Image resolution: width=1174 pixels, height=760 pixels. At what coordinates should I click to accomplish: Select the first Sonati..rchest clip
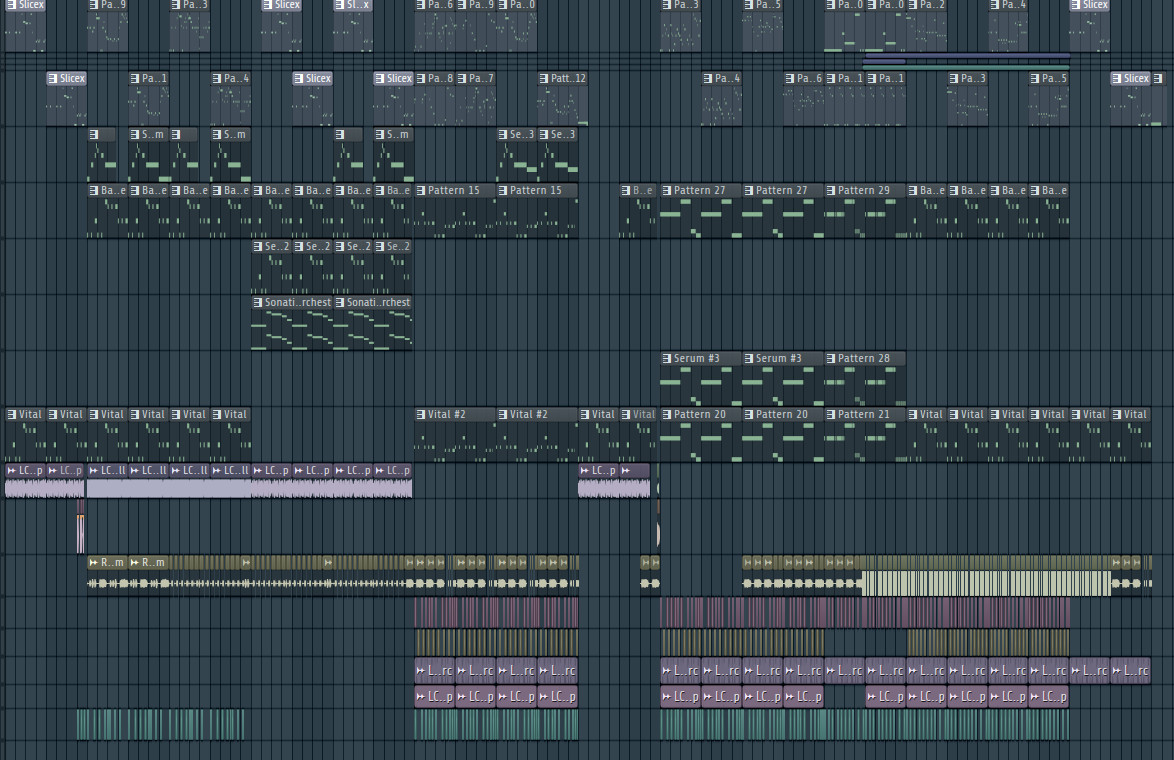pyautogui.click(x=291, y=323)
